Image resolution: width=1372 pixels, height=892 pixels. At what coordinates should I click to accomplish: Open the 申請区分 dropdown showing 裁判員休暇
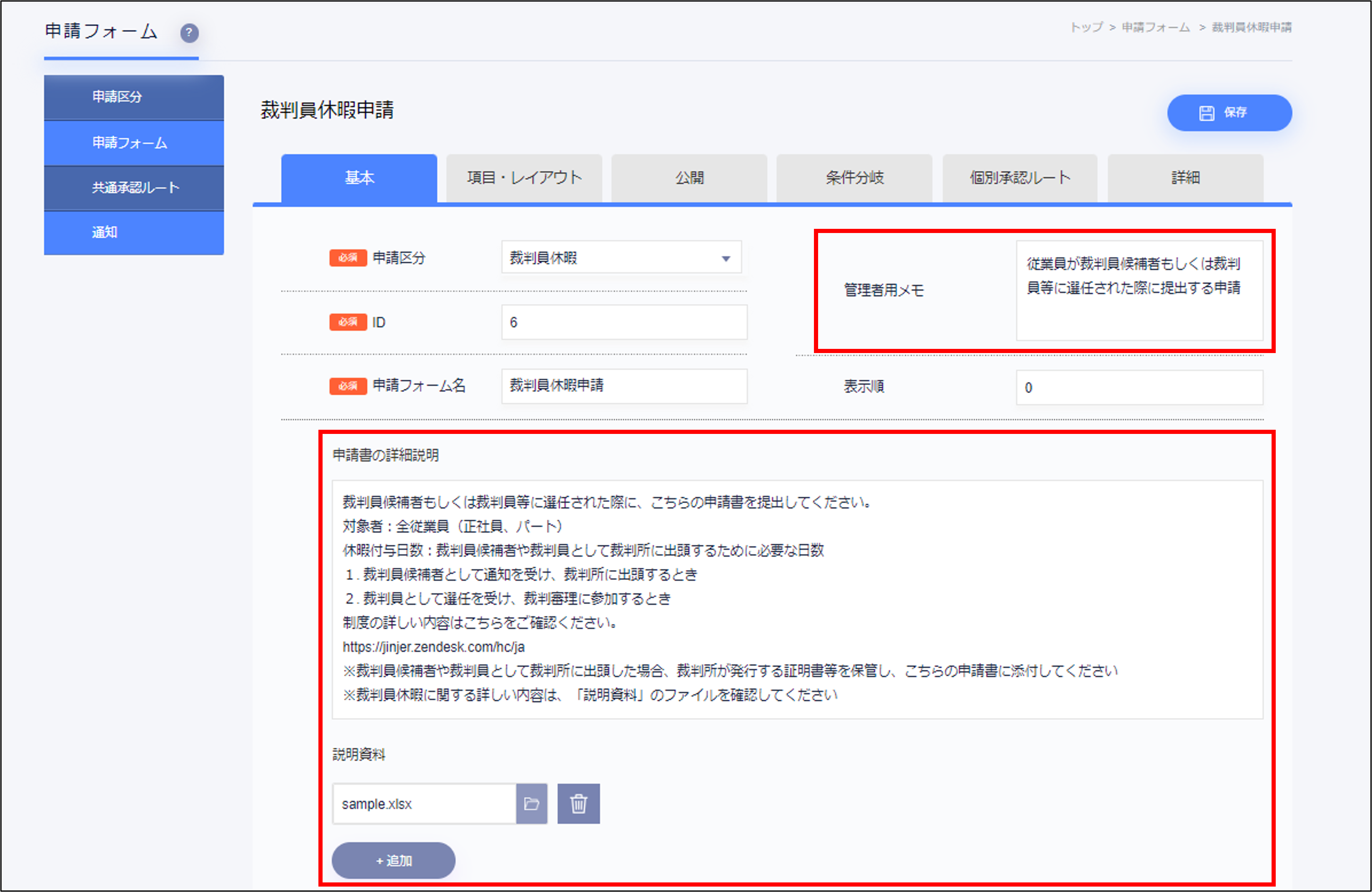[621, 257]
